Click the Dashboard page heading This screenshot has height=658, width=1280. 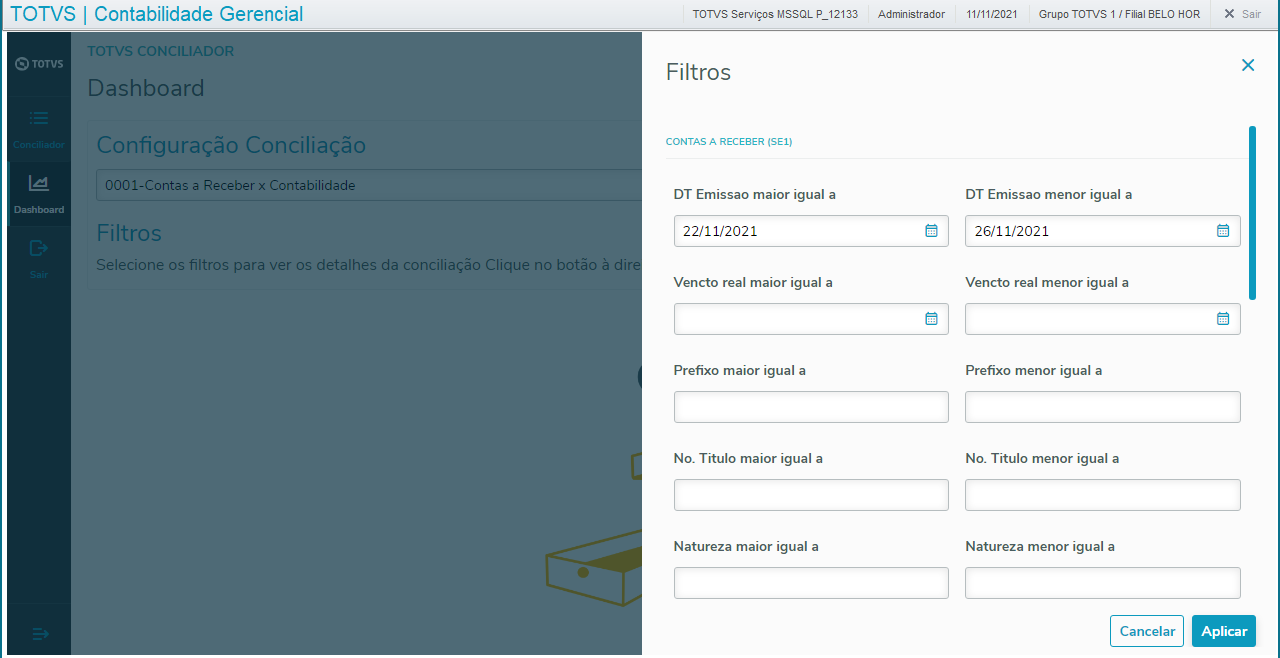tap(146, 88)
